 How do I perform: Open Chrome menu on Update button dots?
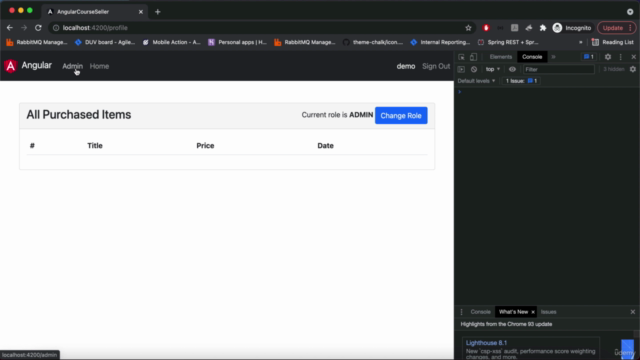[x=631, y=28]
